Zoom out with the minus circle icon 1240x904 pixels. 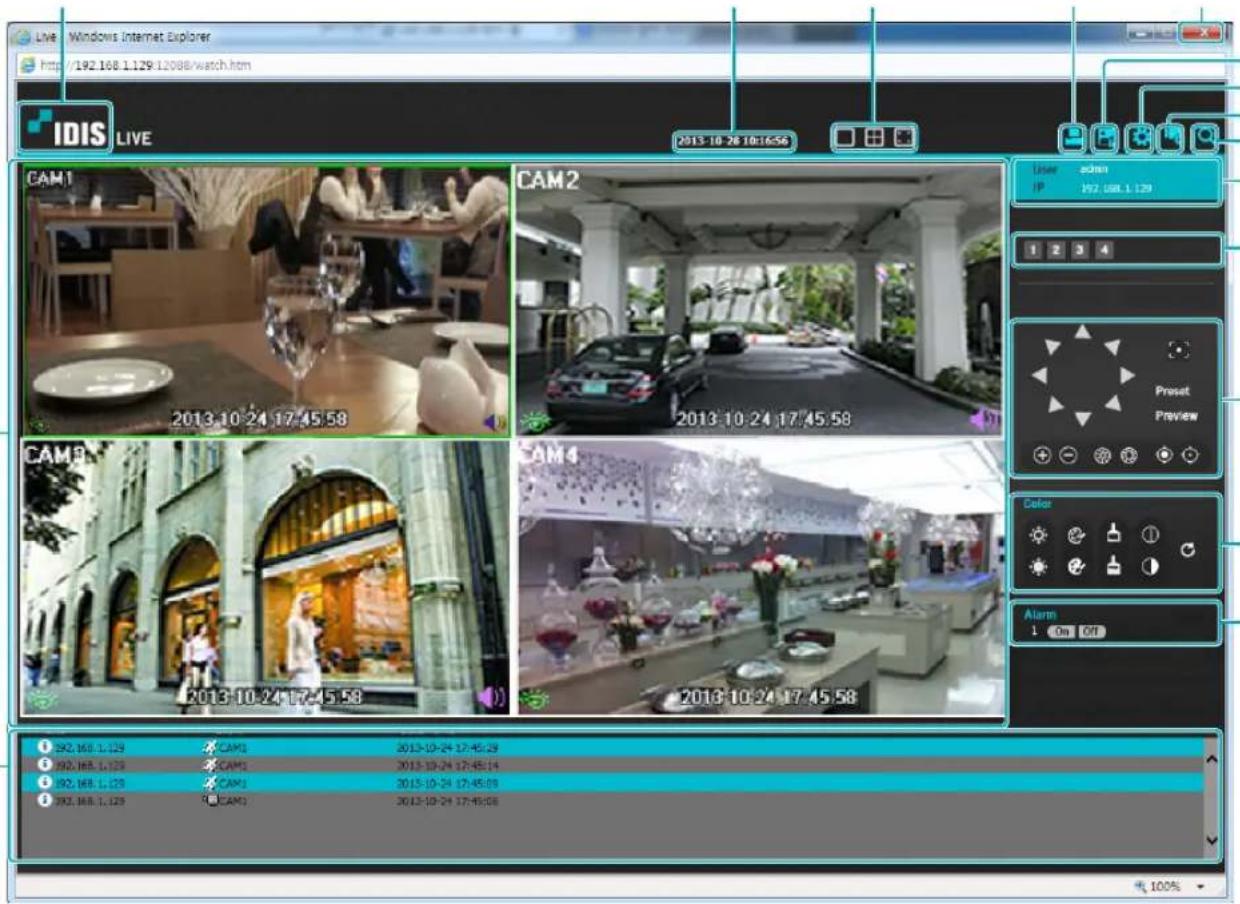(x=1067, y=455)
